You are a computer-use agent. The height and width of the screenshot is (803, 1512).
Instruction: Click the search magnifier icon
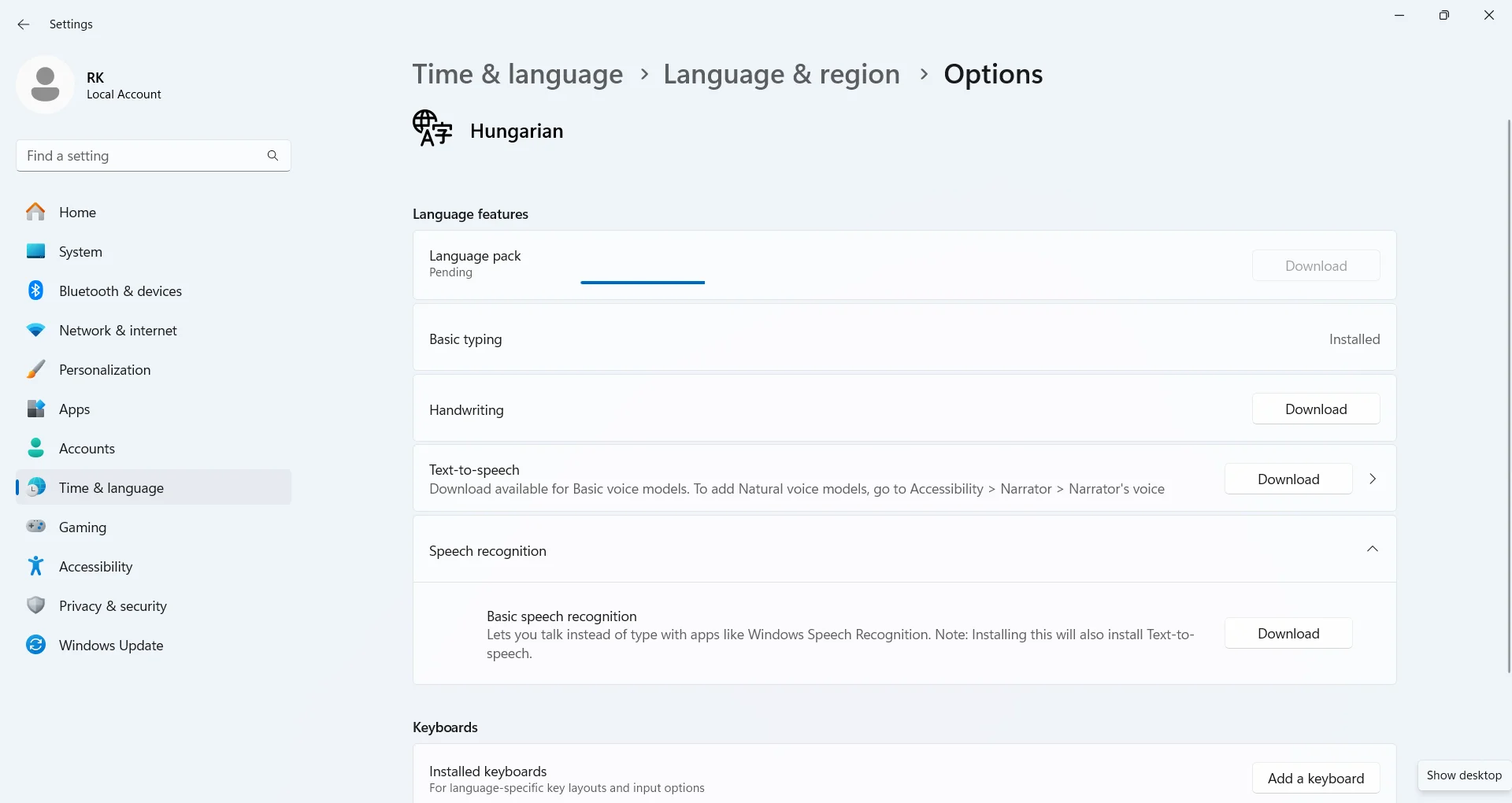[272, 156]
